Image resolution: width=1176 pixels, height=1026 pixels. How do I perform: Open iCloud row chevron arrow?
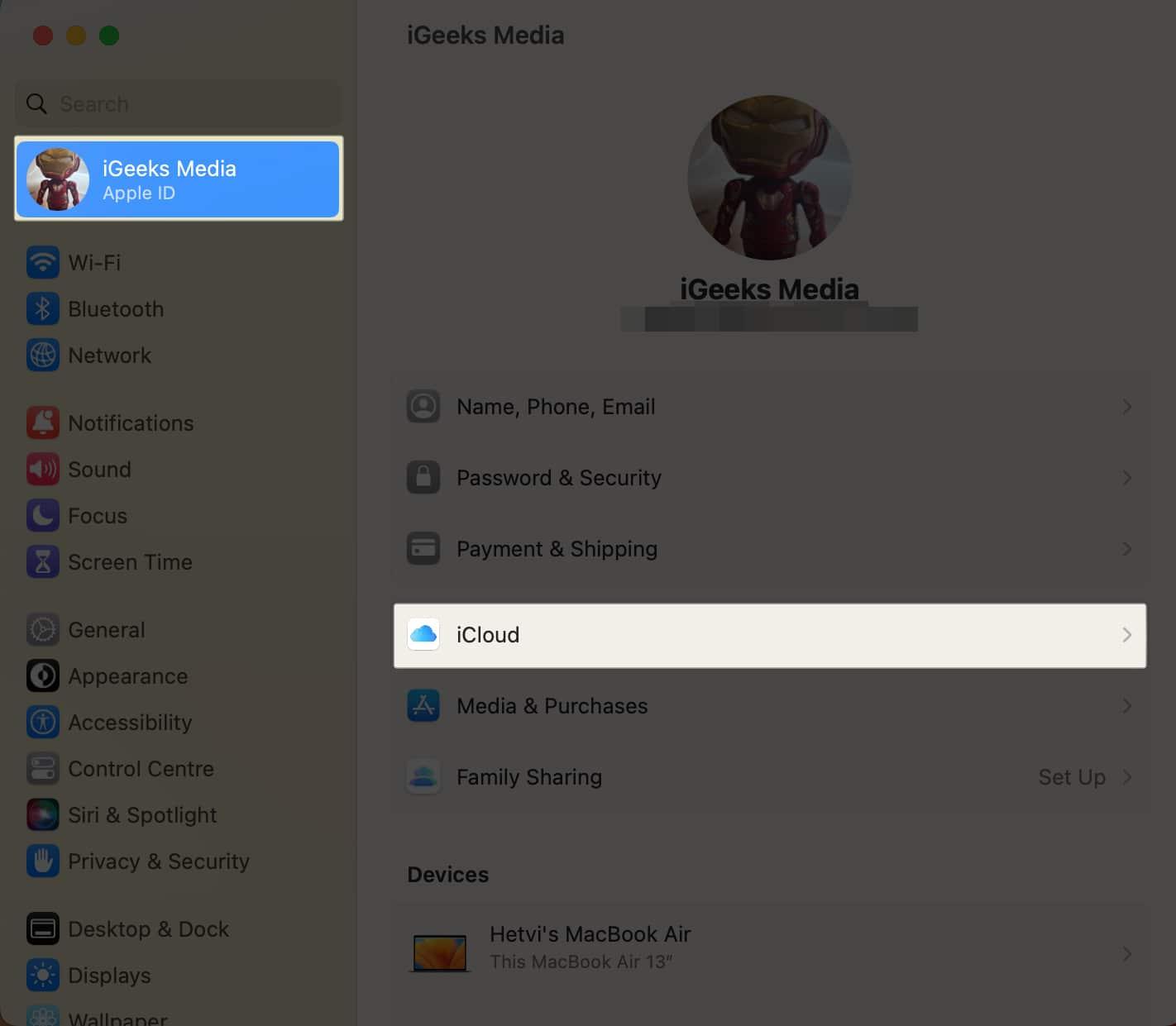pos(1126,635)
